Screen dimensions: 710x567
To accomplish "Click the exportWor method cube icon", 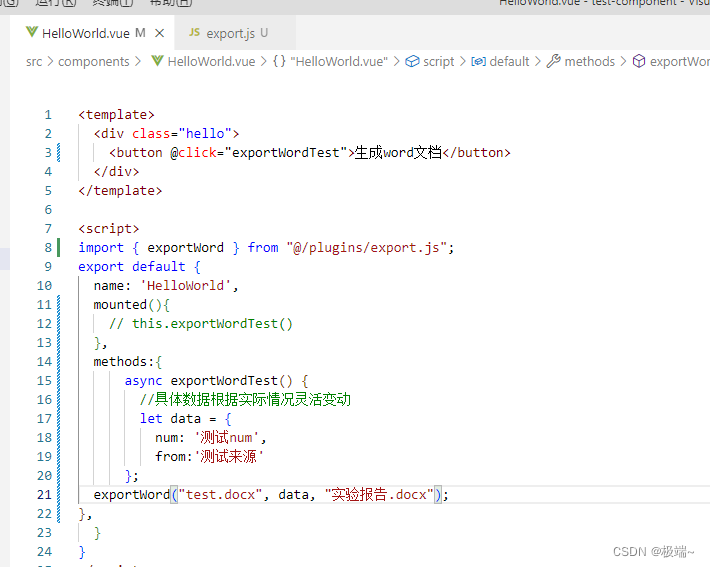I will pos(638,61).
